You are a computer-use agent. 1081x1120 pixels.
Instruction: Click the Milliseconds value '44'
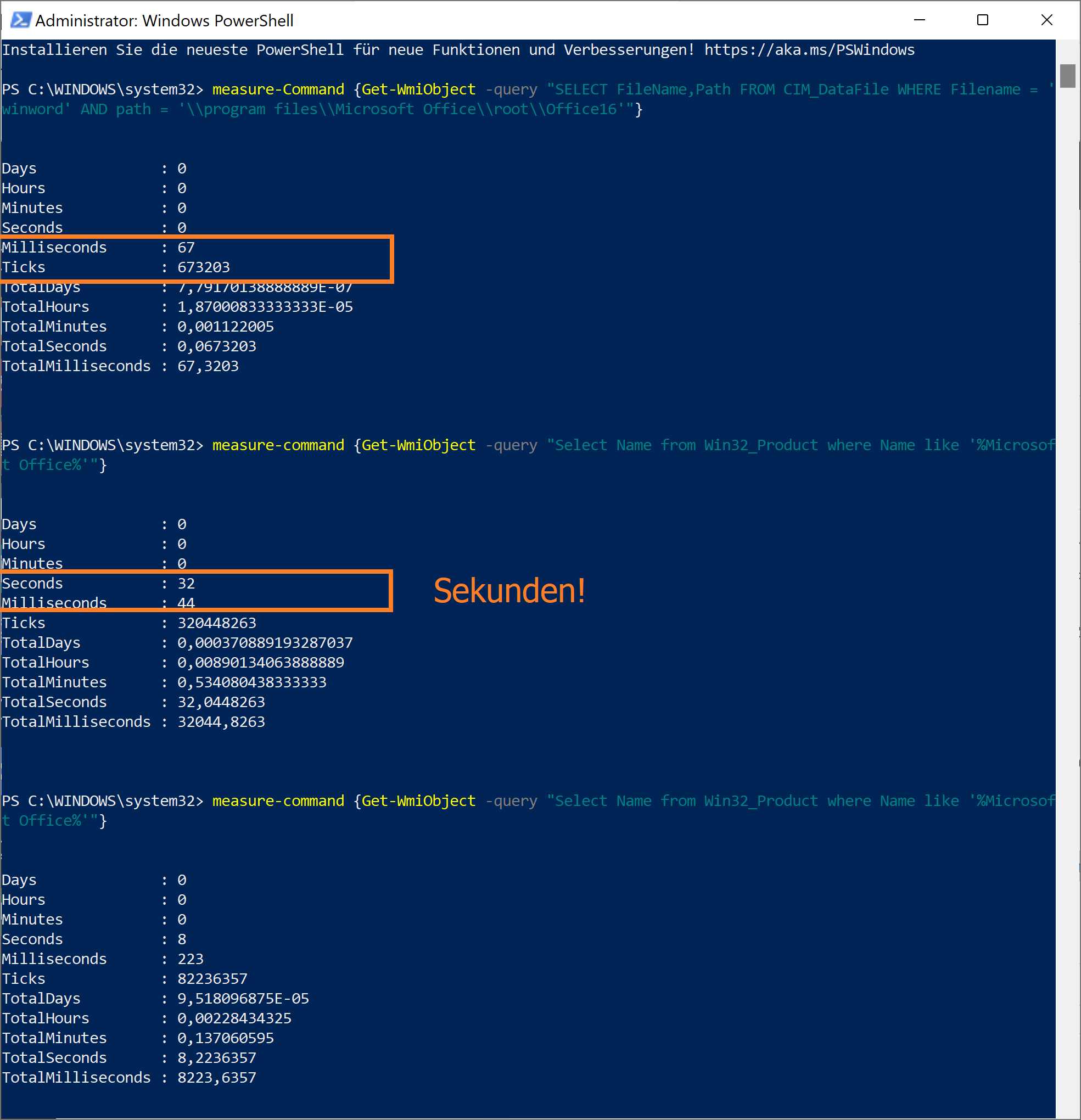point(186,603)
